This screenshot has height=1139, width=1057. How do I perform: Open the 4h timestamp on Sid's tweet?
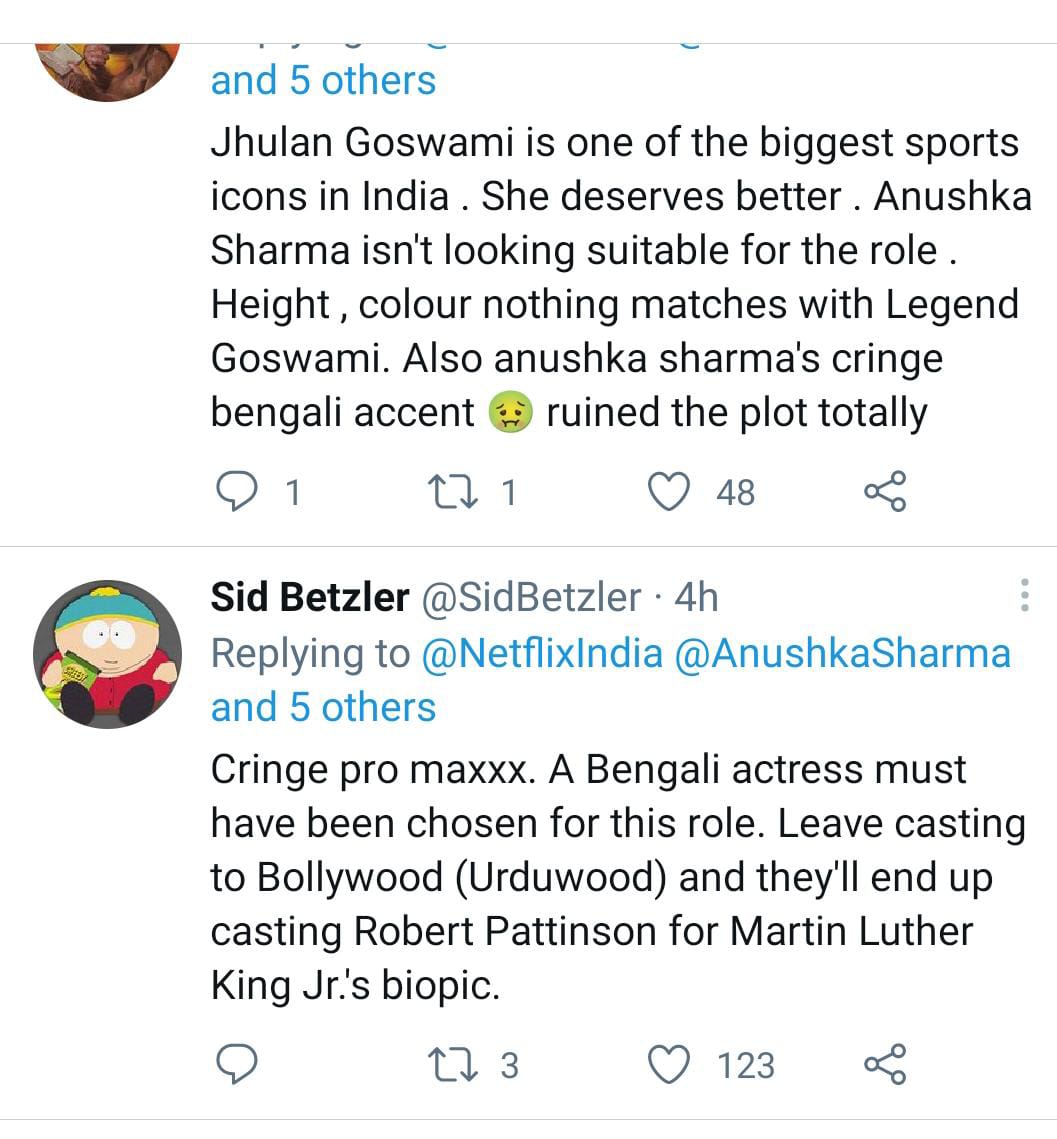[696, 598]
